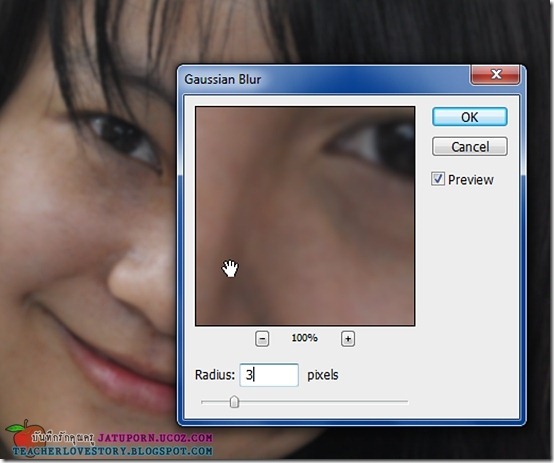
Task: Zoom in the preview with plus icon
Action: coord(348,339)
